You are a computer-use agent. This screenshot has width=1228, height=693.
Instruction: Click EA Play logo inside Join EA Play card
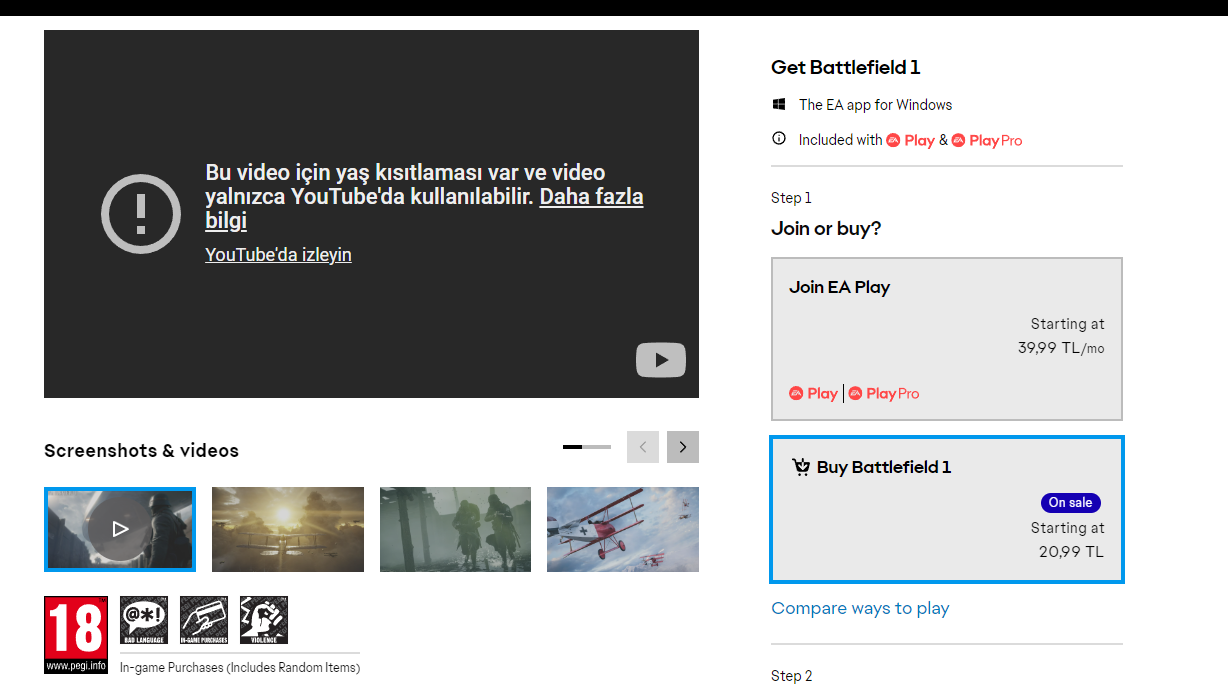pyautogui.click(x=813, y=393)
